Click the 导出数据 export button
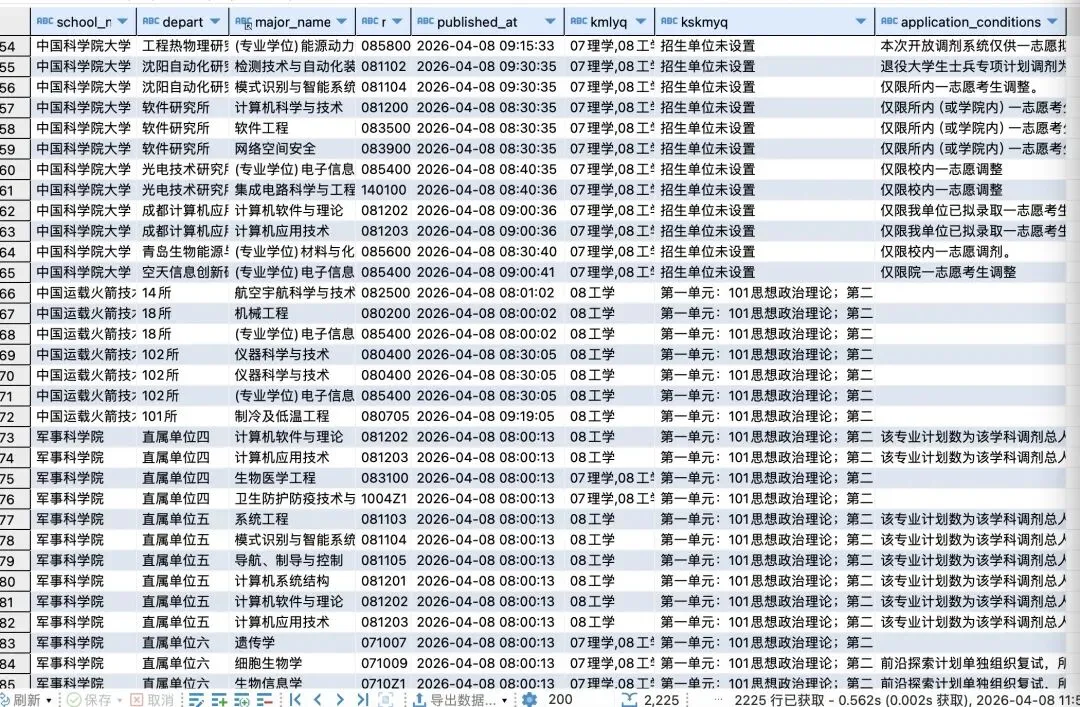 pos(455,700)
